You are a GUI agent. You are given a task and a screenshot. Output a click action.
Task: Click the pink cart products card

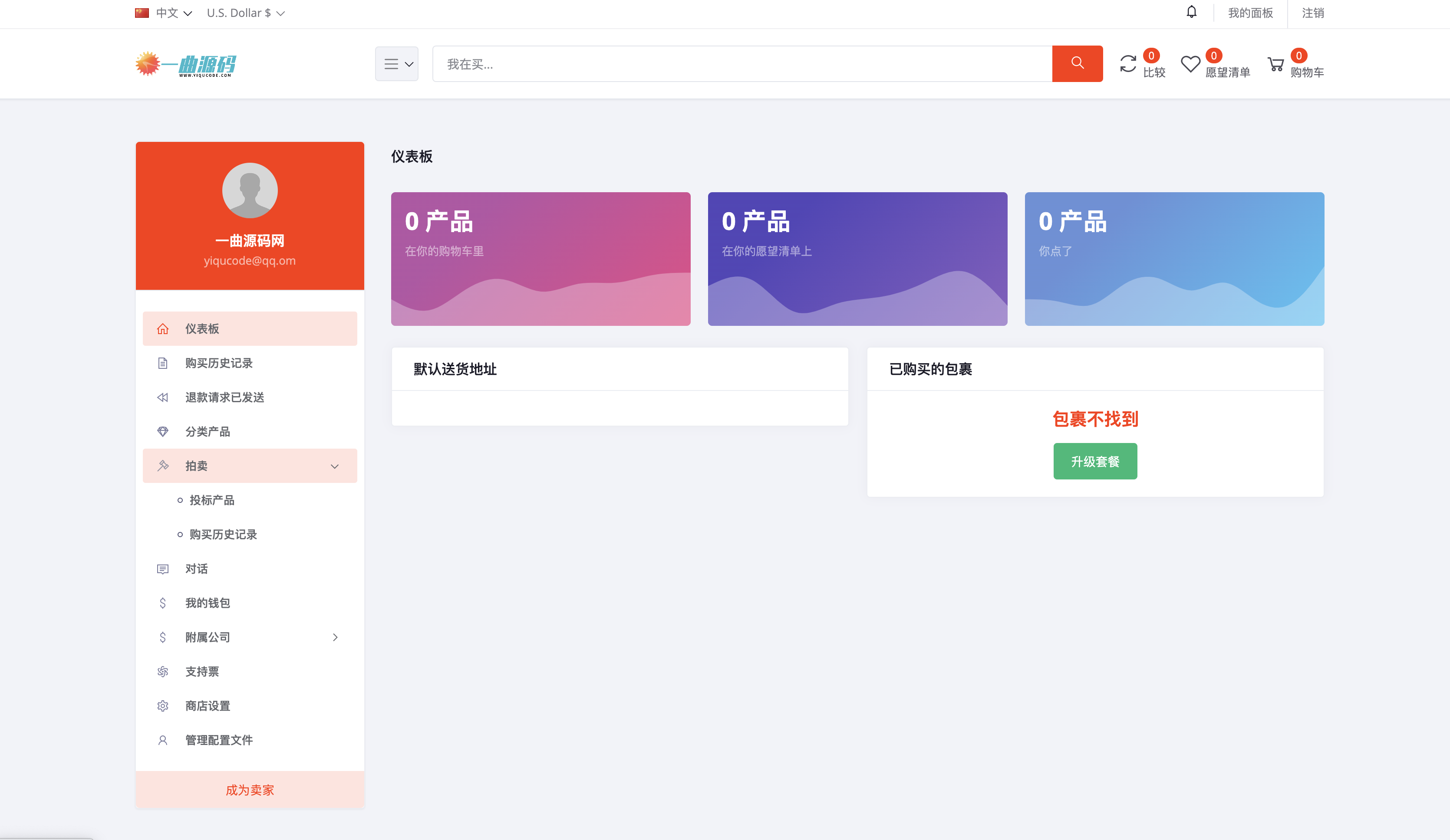540,259
